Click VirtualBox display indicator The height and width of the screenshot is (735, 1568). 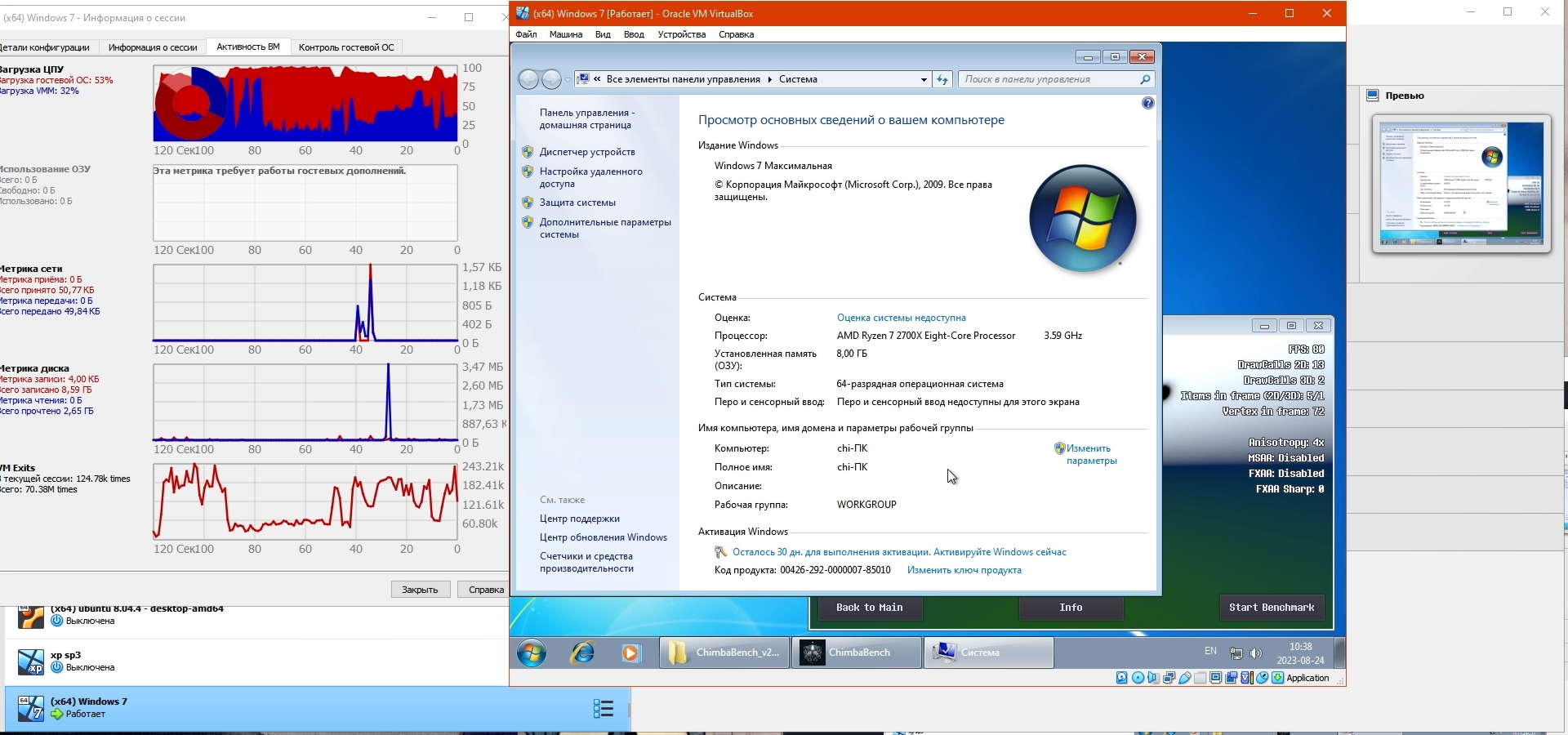click(1216, 678)
